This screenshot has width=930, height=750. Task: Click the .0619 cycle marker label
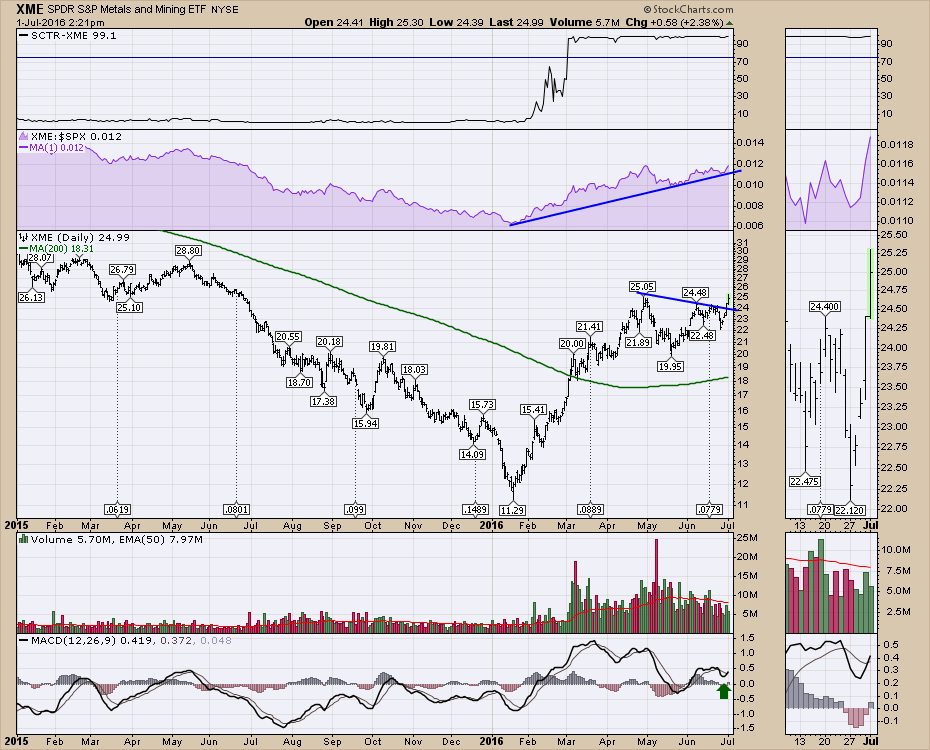(x=117, y=509)
